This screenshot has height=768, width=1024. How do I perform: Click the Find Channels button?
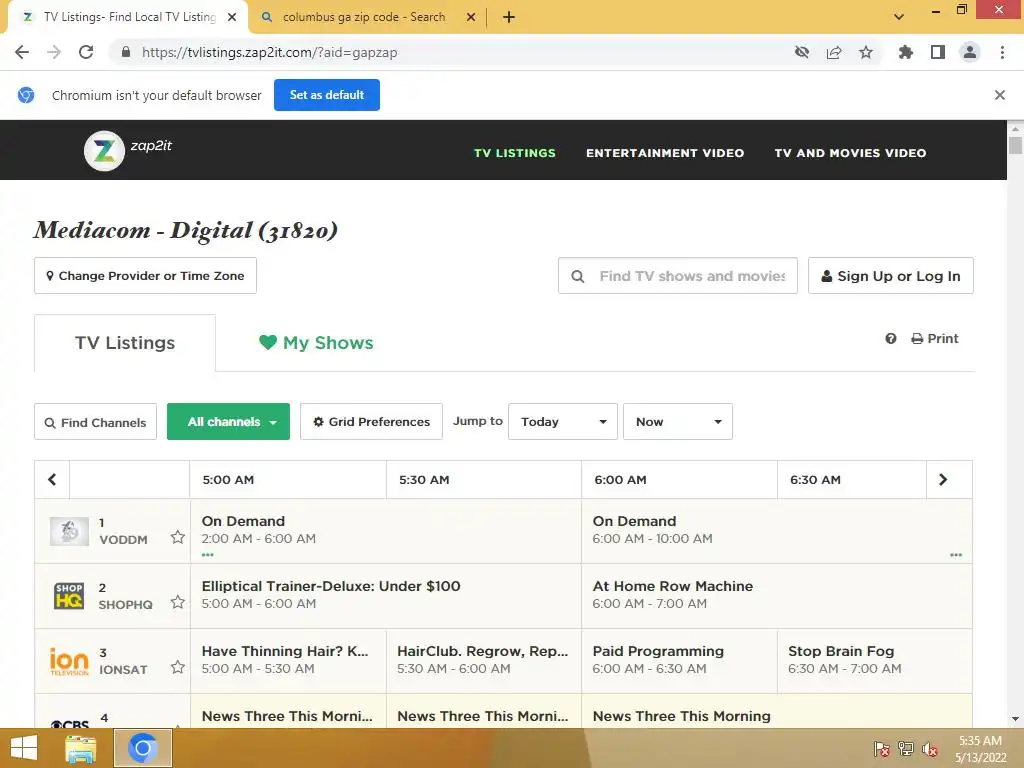95,422
